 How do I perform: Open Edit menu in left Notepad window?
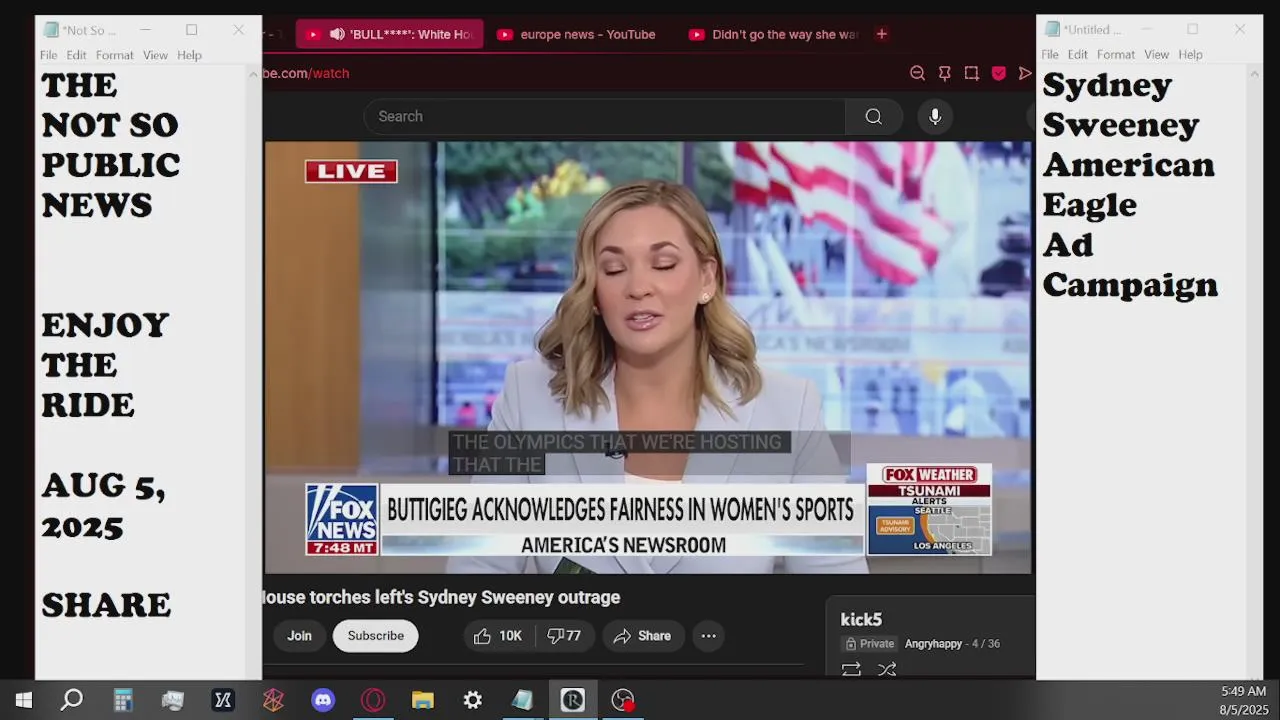[76, 55]
